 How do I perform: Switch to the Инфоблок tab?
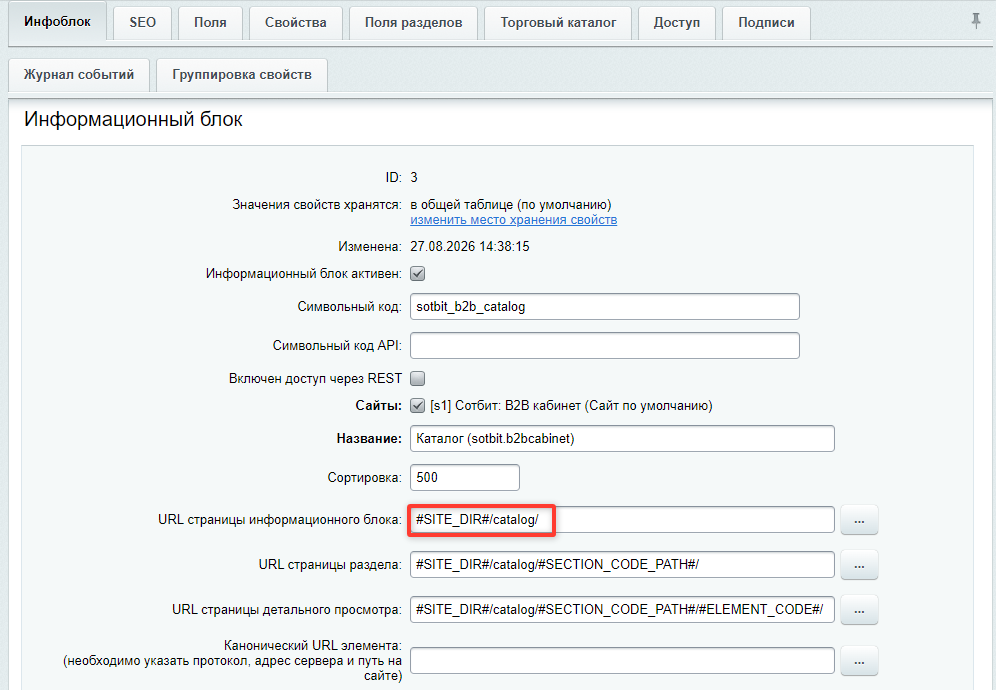[57, 22]
